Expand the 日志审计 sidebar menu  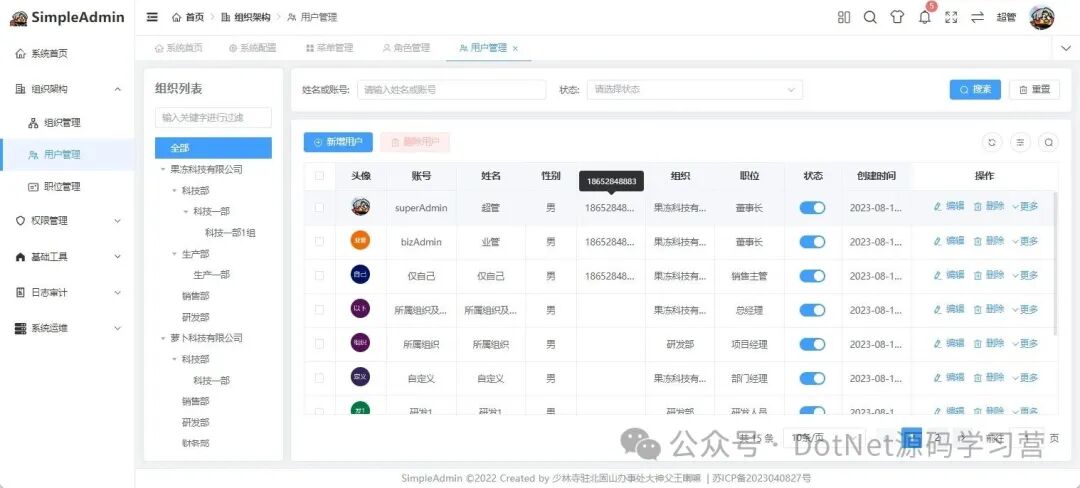[67, 293]
